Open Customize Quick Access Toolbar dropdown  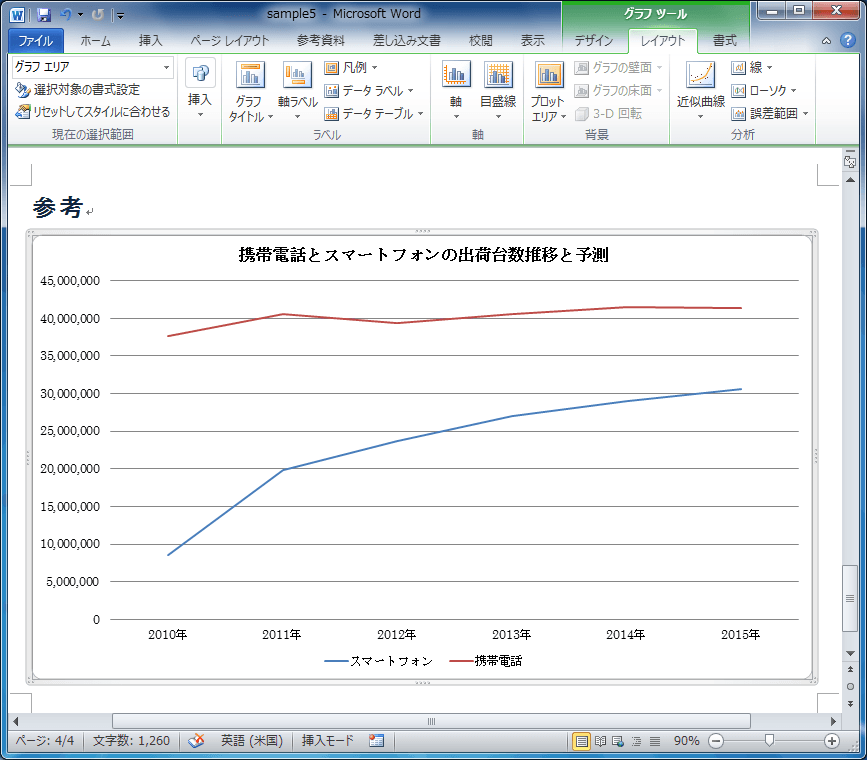click(x=121, y=15)
